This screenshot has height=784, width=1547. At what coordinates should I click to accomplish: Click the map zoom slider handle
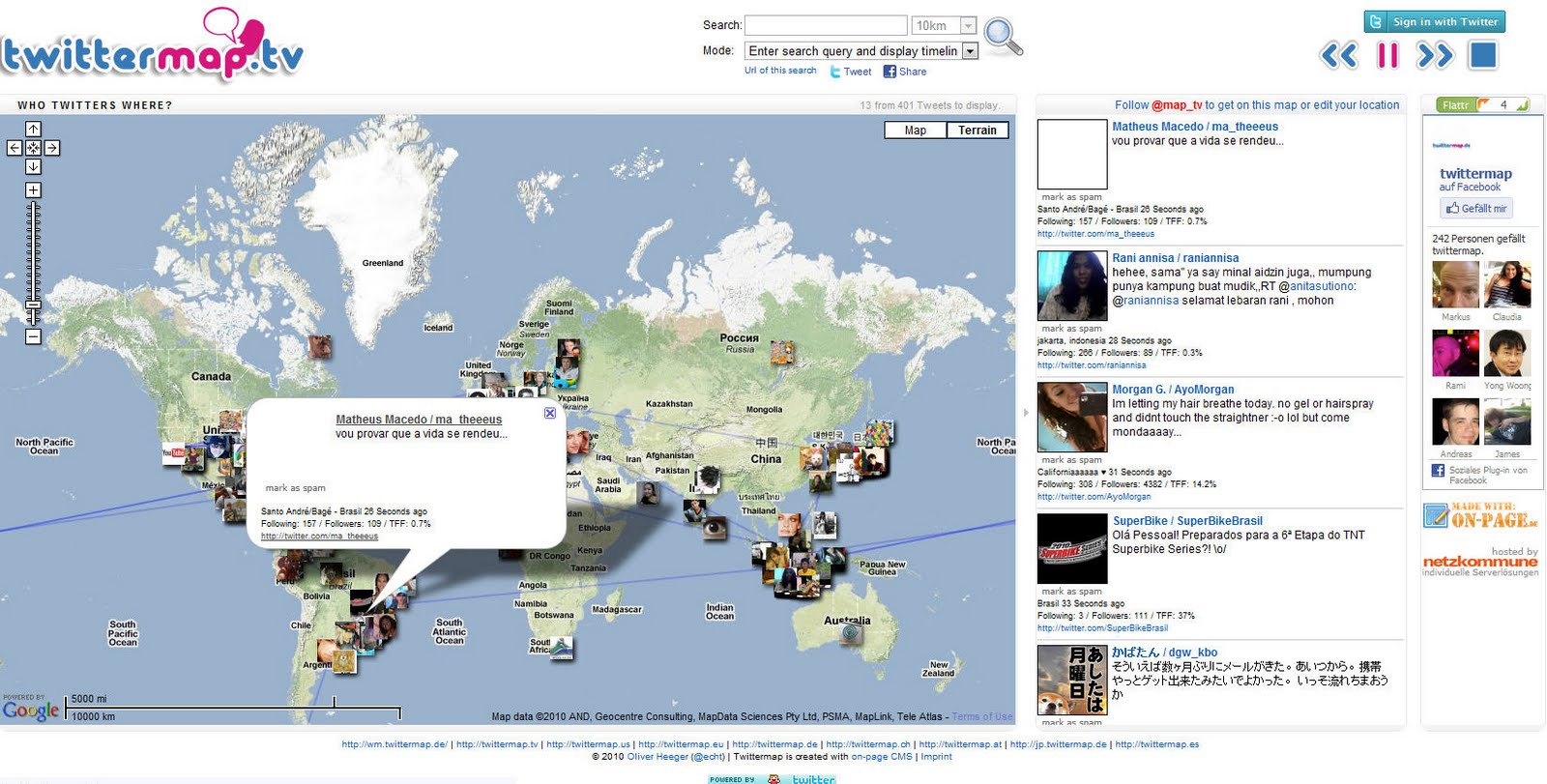(x=33, y=305)
